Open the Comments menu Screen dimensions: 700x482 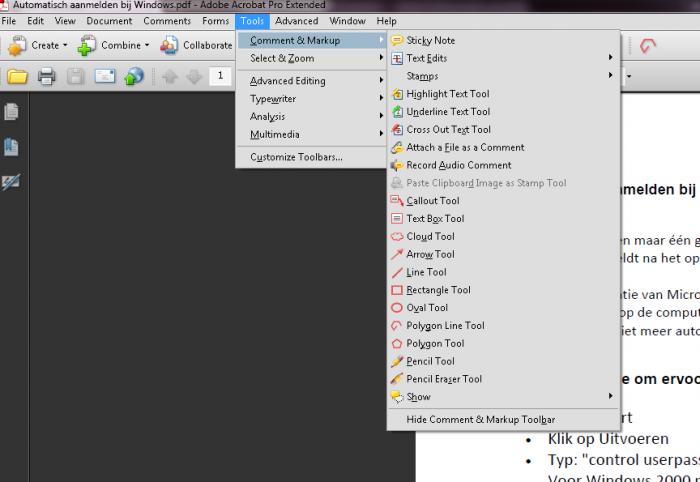pos(167,21)
